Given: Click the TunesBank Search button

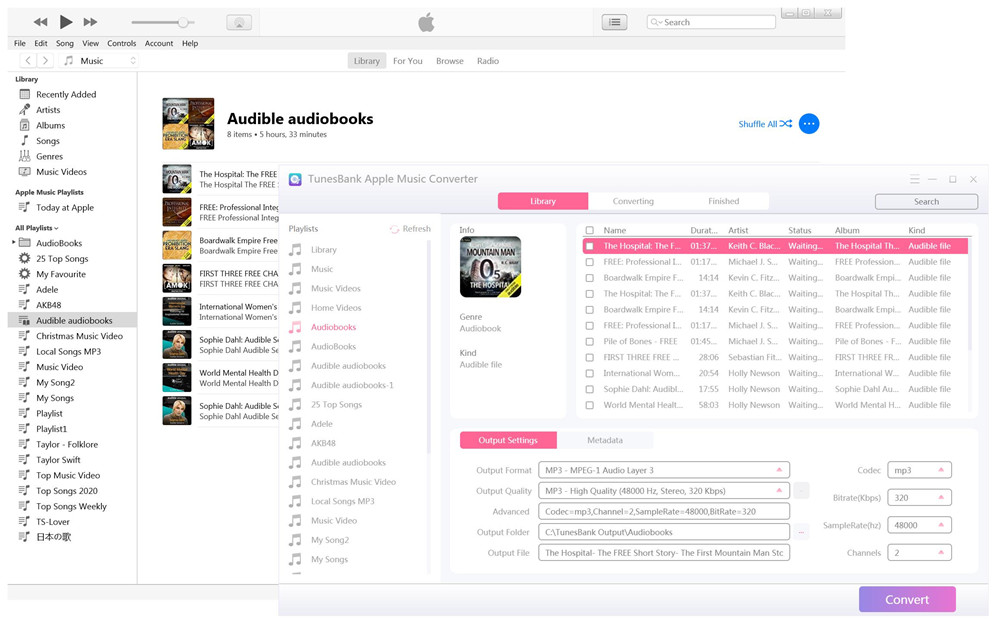Looking at the screenshot, I should tap(926, 201).
